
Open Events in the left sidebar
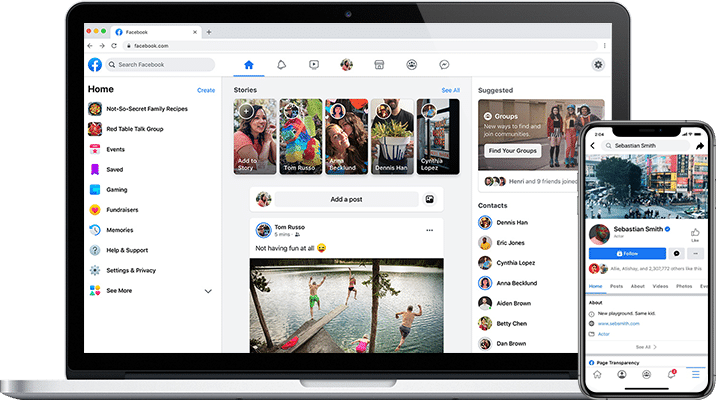(x=106, y=149)
